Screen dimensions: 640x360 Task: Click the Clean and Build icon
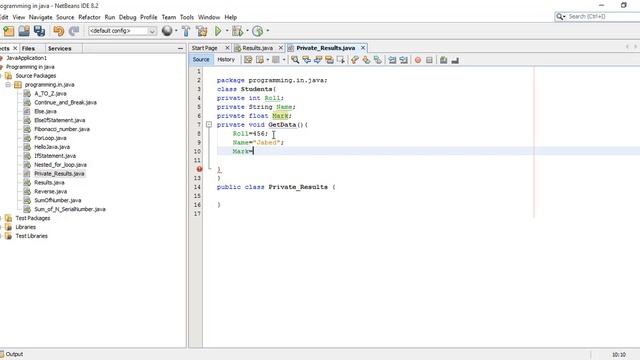click(202, 31)
